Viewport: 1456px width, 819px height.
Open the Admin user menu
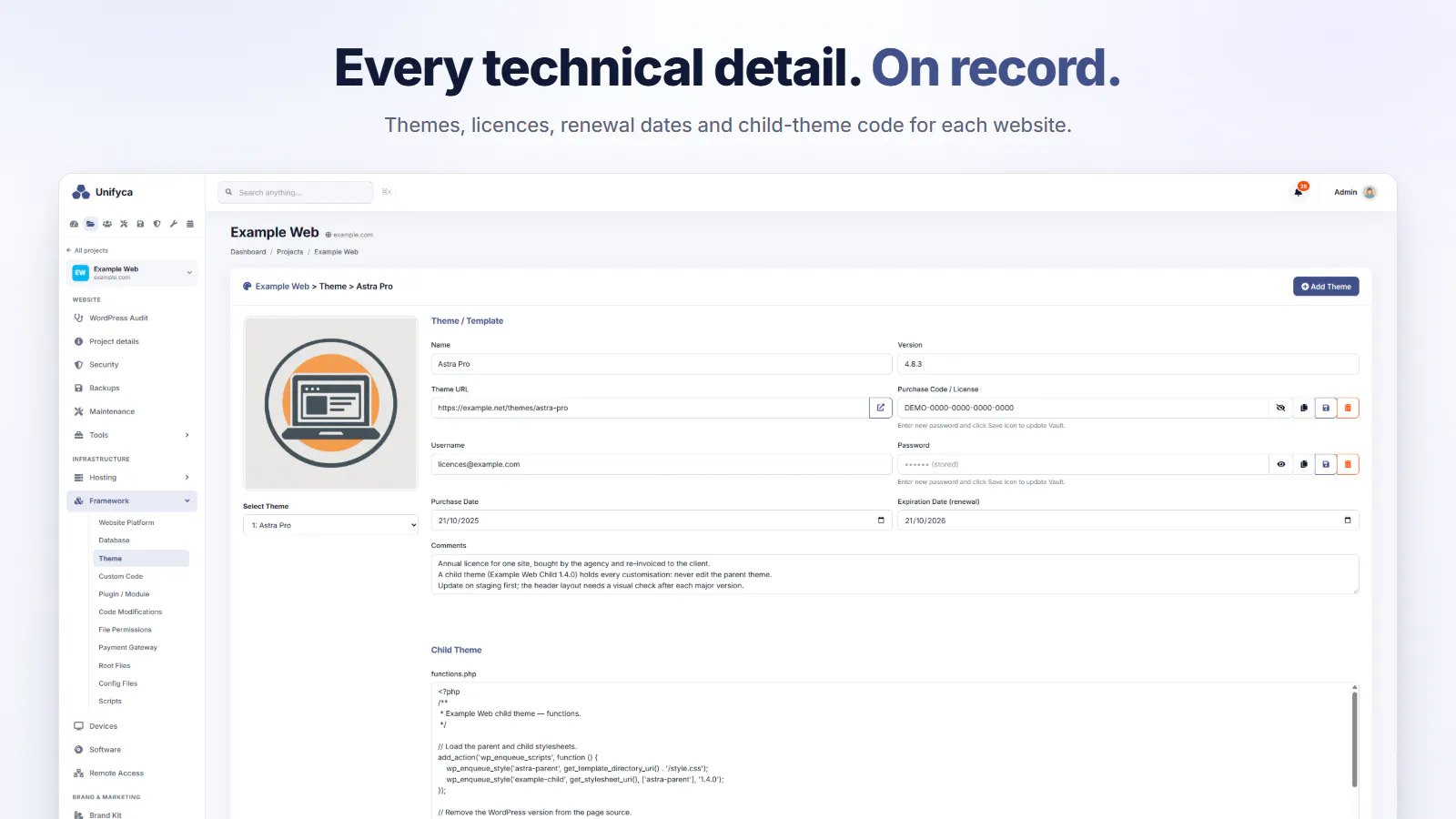click(1355, 192)
